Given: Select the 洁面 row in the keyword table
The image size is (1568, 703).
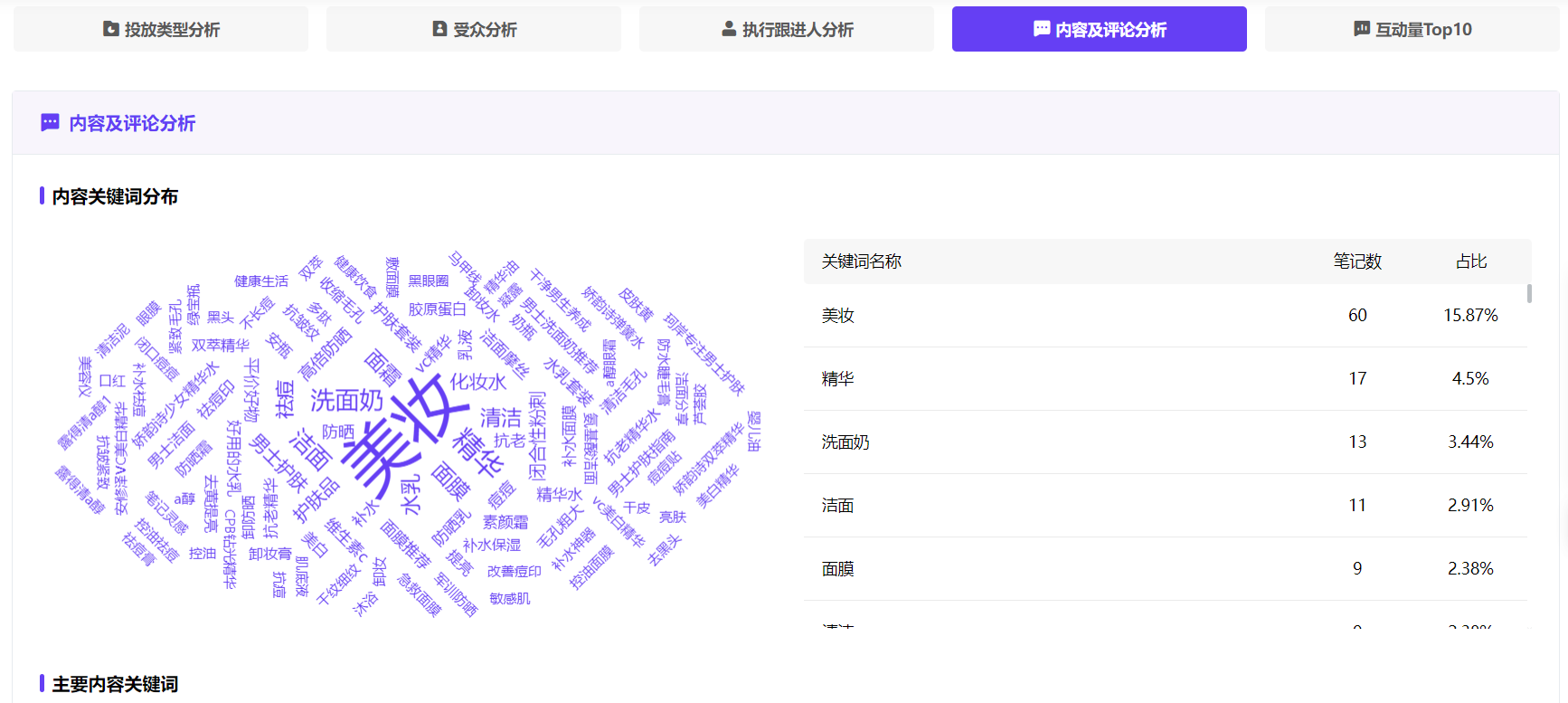Looking at the screenshot, I should click(1165, 506).
